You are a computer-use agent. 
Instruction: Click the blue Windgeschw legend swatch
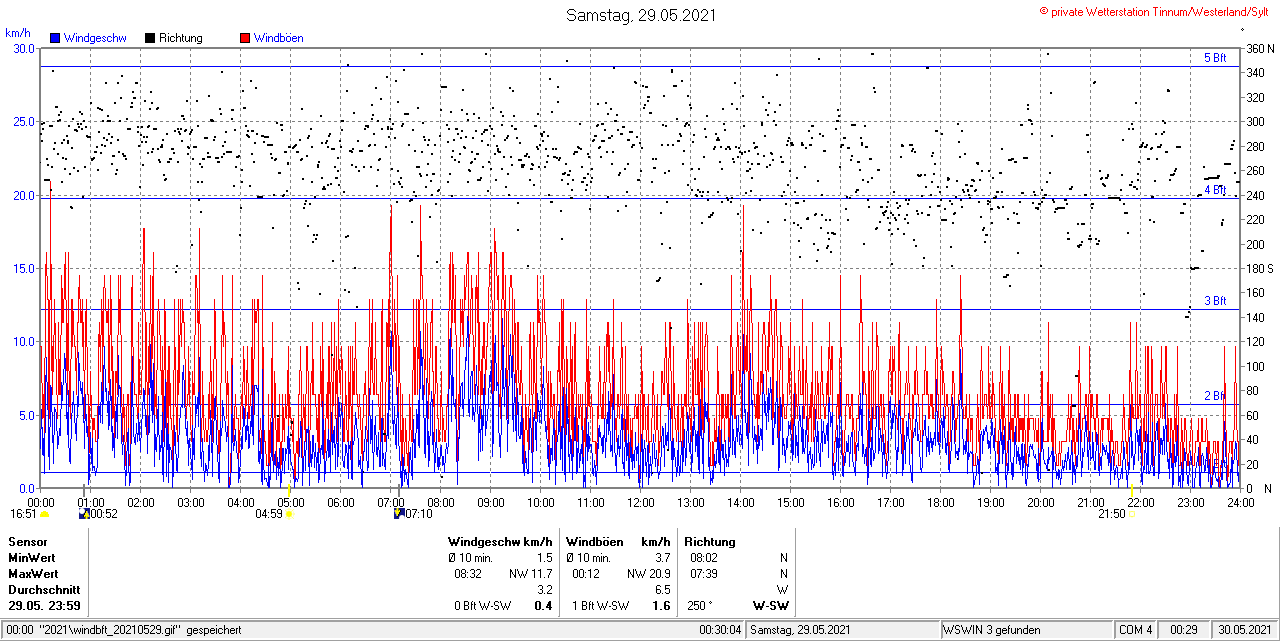click(55, 38)
